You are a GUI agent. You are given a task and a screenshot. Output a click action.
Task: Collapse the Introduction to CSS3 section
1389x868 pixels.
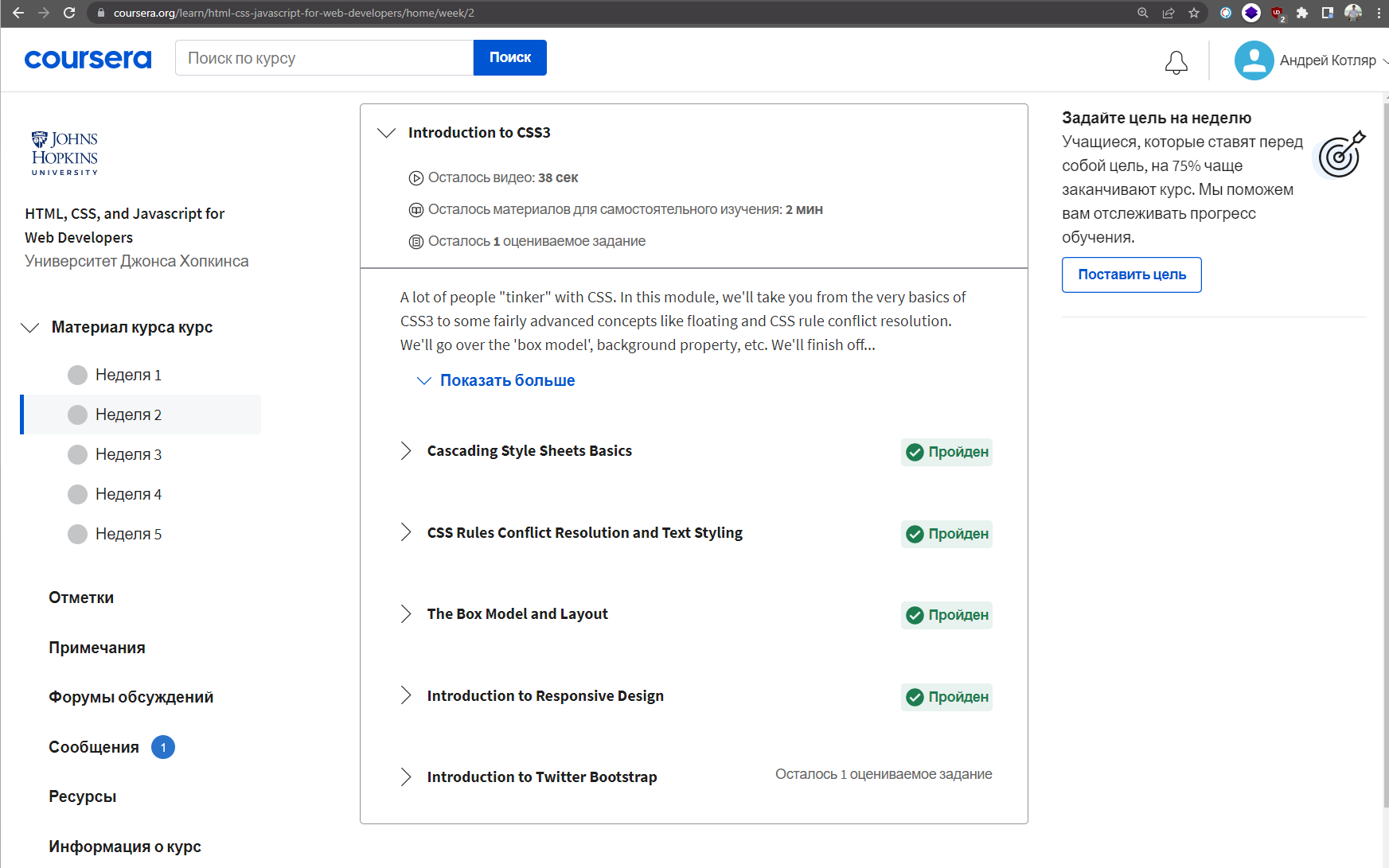(387, 133)
